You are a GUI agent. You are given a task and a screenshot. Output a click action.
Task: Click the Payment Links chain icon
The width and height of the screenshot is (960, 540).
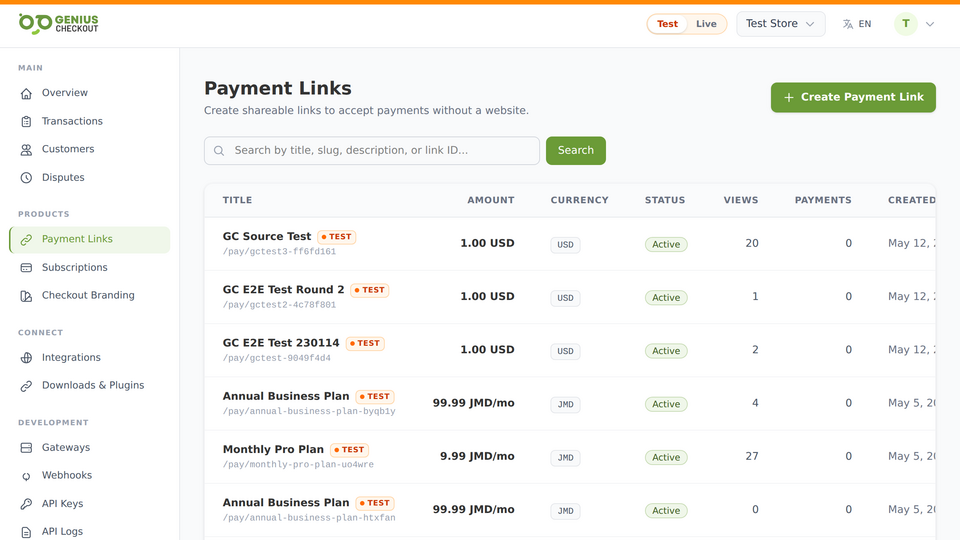pyautogui.click(x=26, y=239)
